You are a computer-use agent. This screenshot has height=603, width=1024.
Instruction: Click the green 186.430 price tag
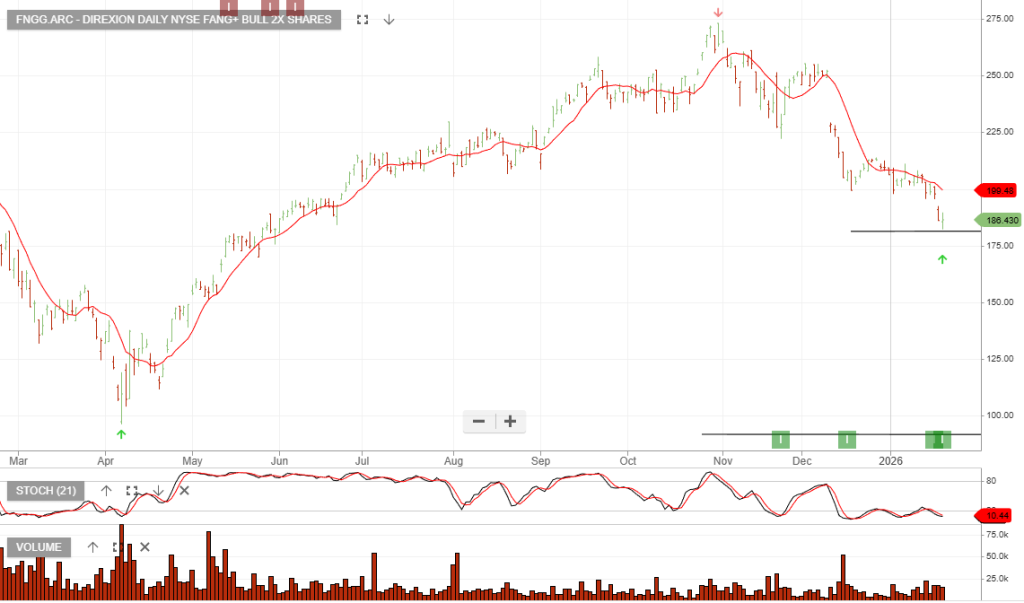(999, 220)
